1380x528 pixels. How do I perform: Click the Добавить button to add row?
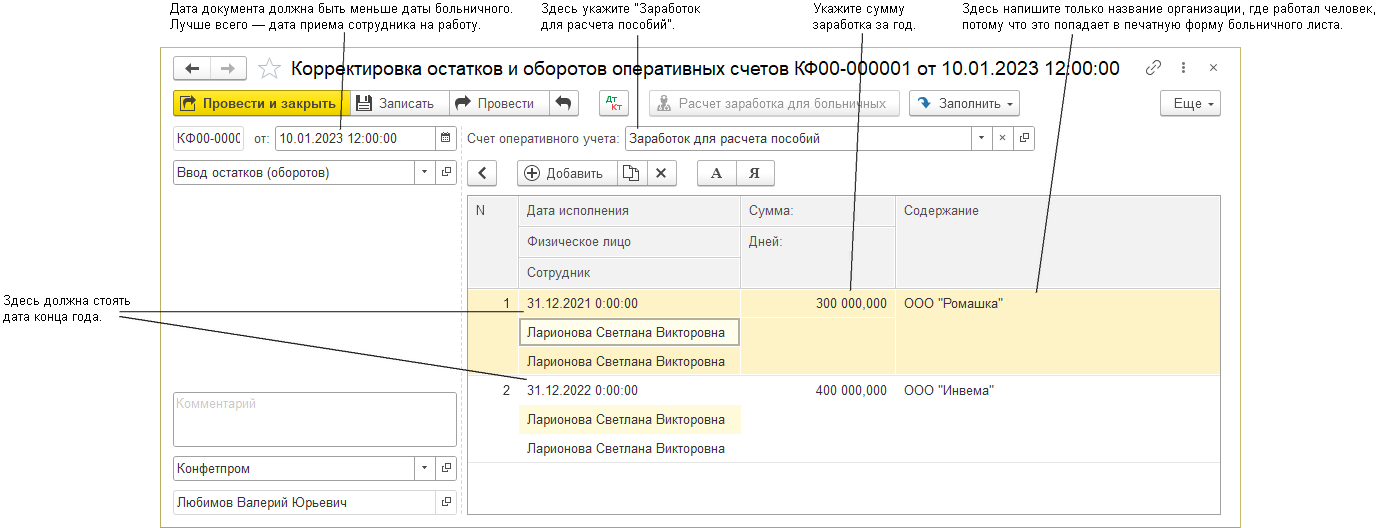point(564,173)
